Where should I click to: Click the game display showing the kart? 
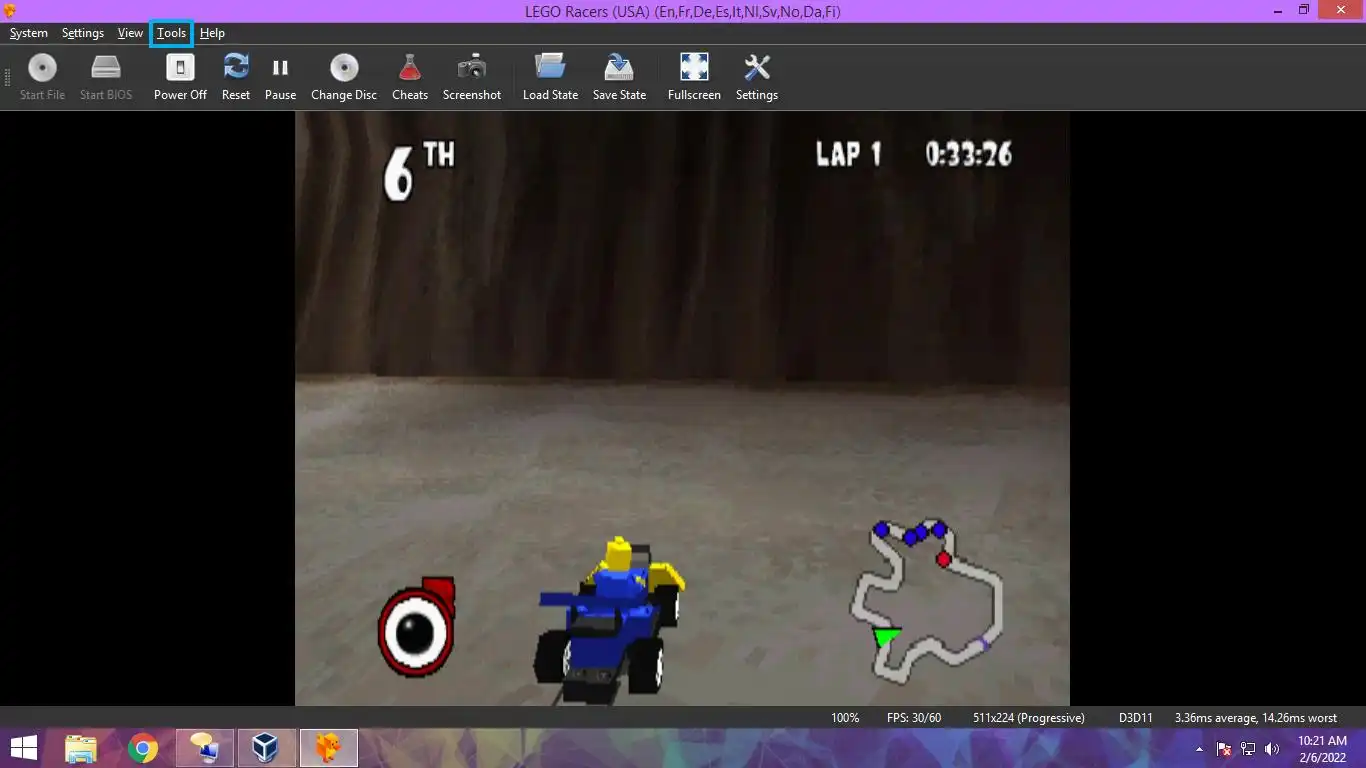click(682, 408)
